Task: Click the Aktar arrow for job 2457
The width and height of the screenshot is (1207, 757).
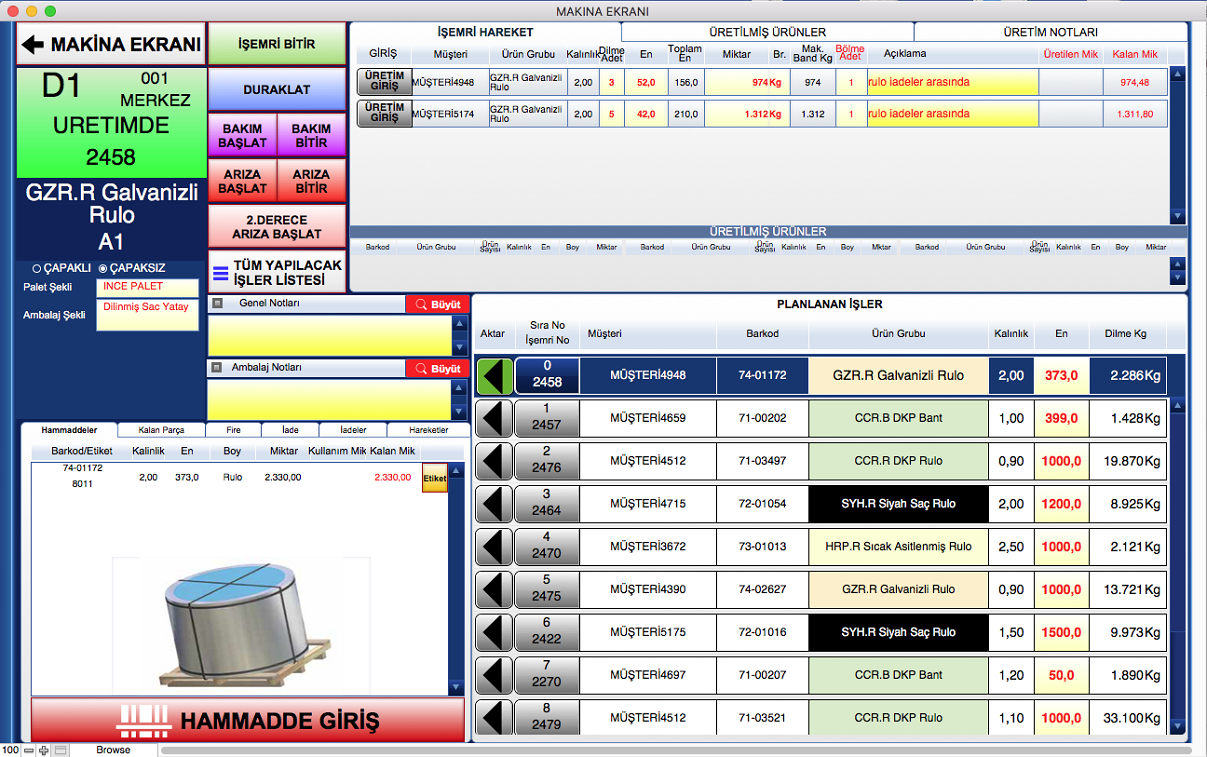Action: click(494, 418)
